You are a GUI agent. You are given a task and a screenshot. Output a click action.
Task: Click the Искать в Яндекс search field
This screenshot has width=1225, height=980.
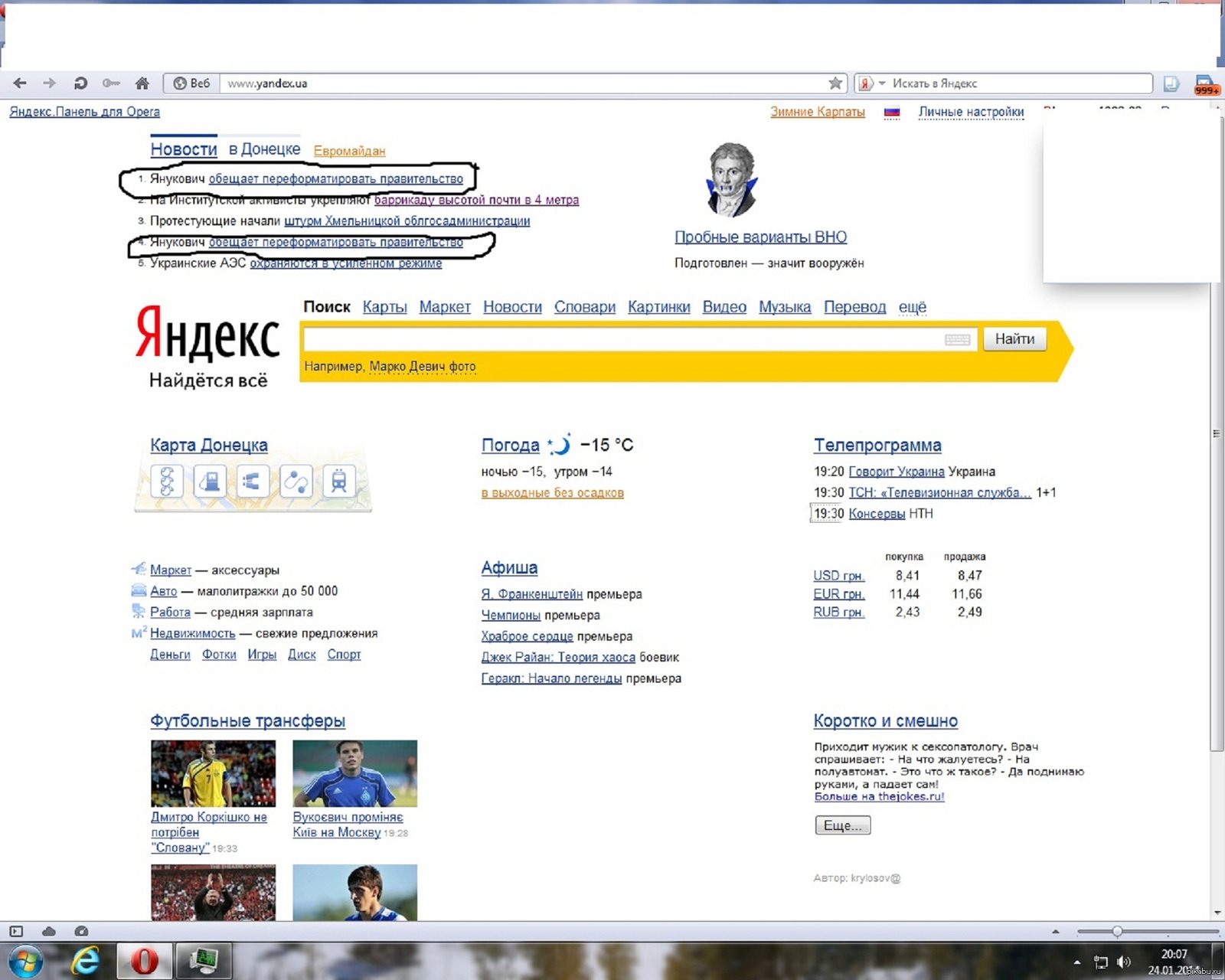(1018, 83)
